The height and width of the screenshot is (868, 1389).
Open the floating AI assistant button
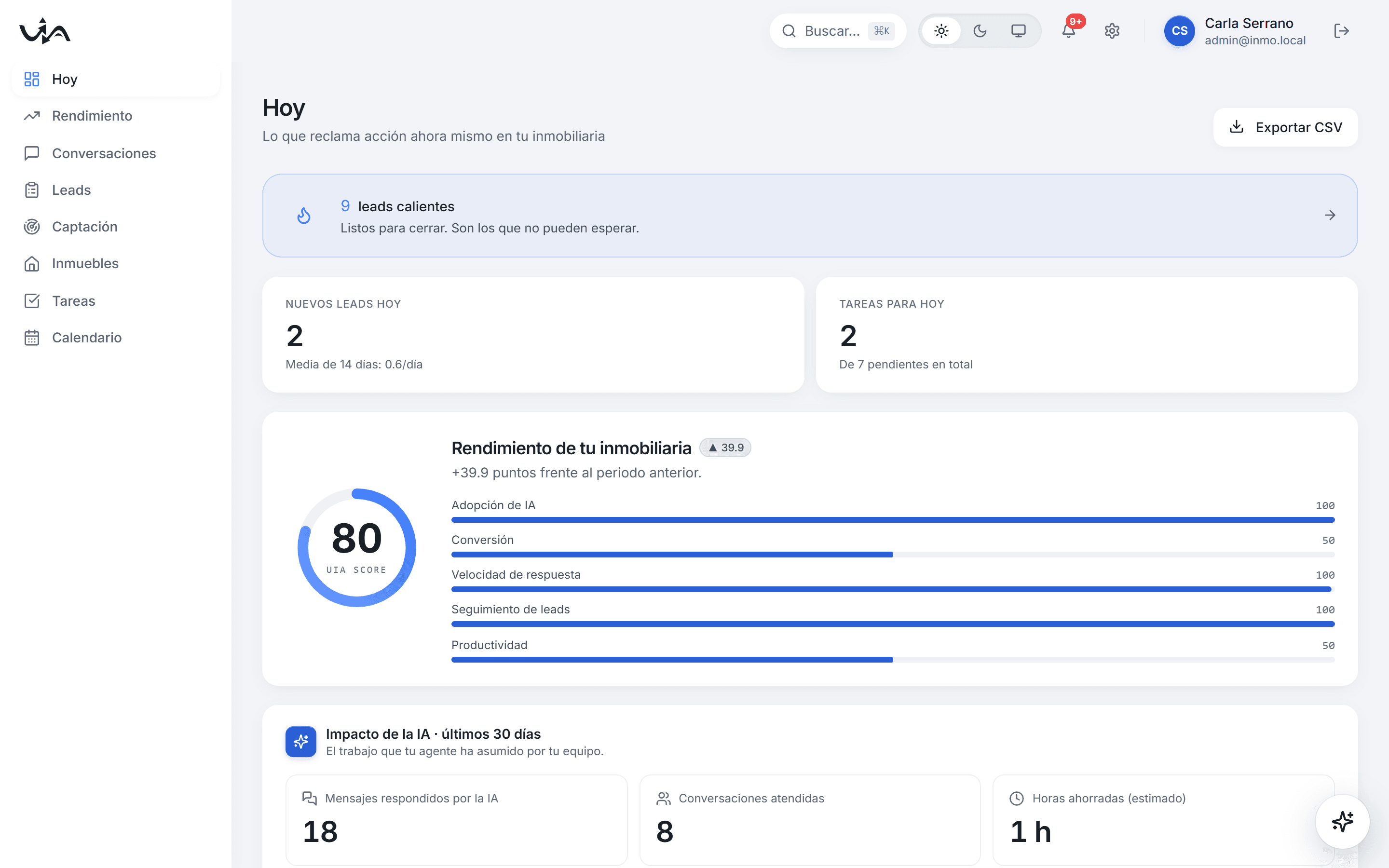1343,822
